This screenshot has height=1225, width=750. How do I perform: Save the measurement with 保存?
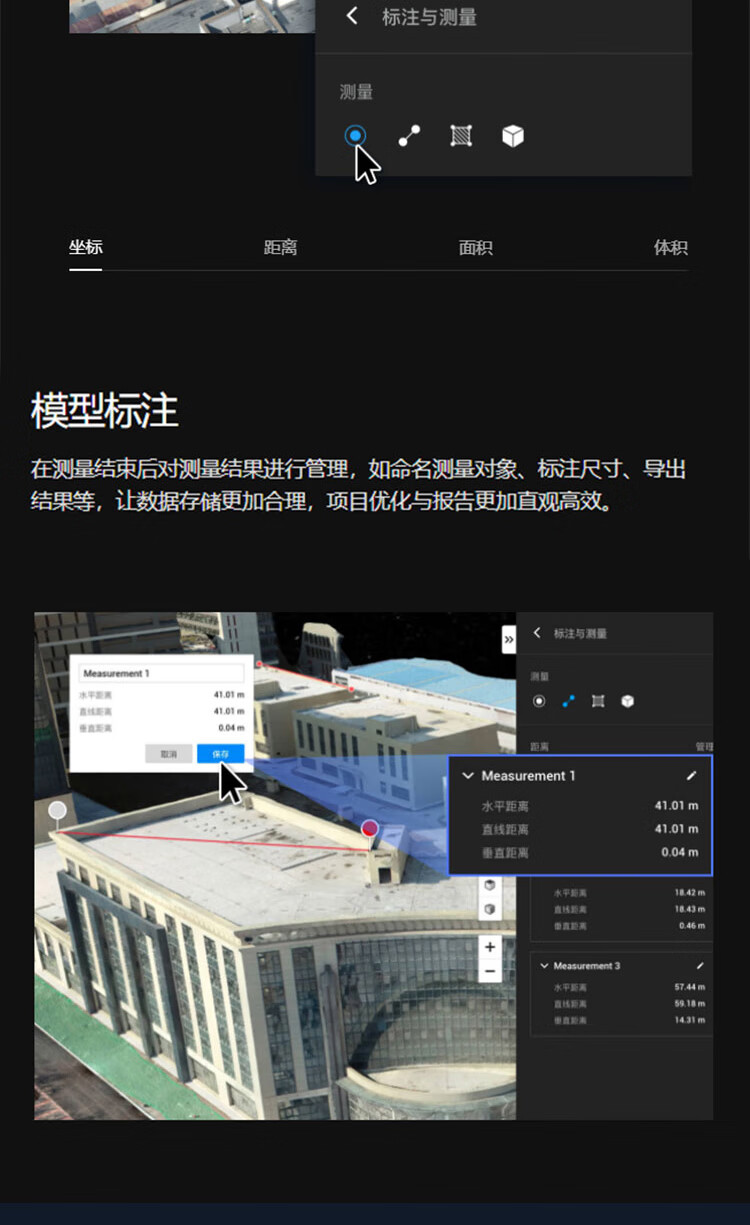pos(221,753)
